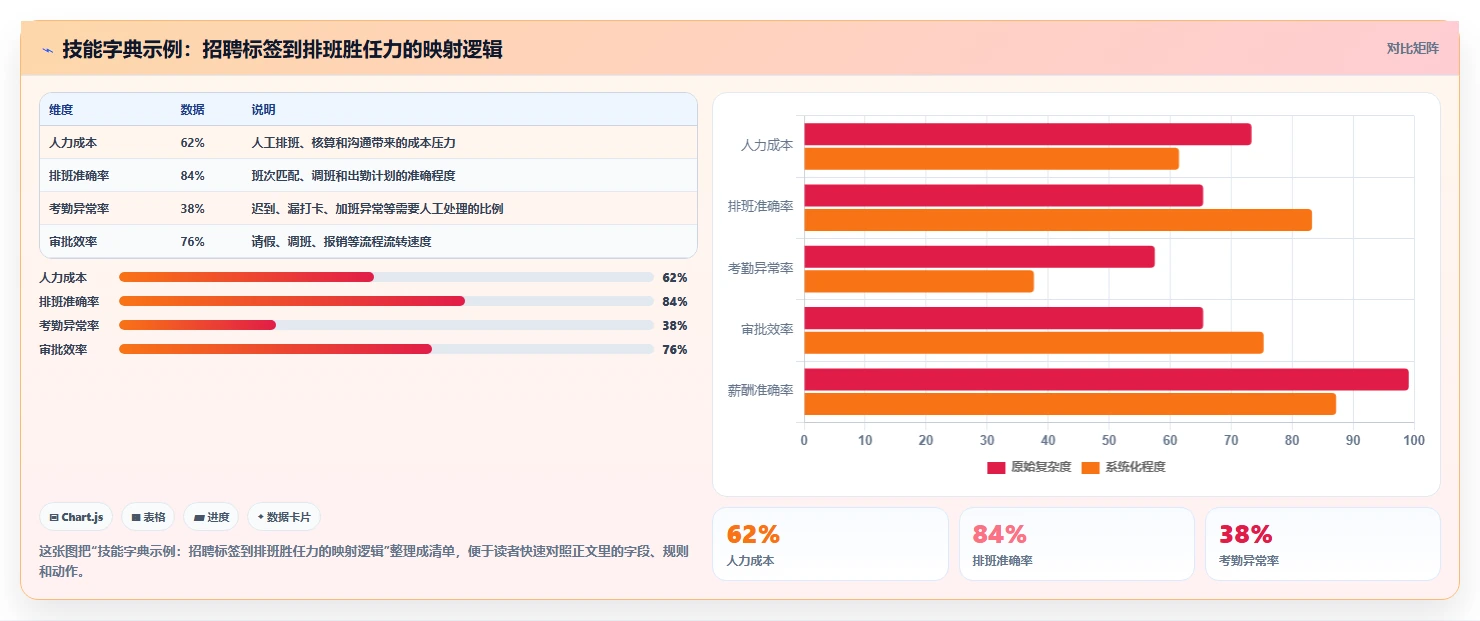Click the 62% label beside the progress bar
1480x621 pixels.
[675, 277]
